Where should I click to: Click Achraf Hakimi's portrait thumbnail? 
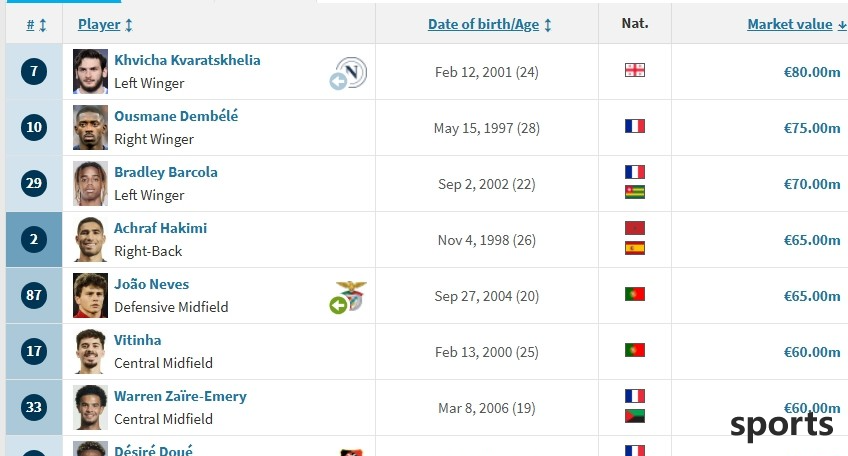(x=90, y=240)
